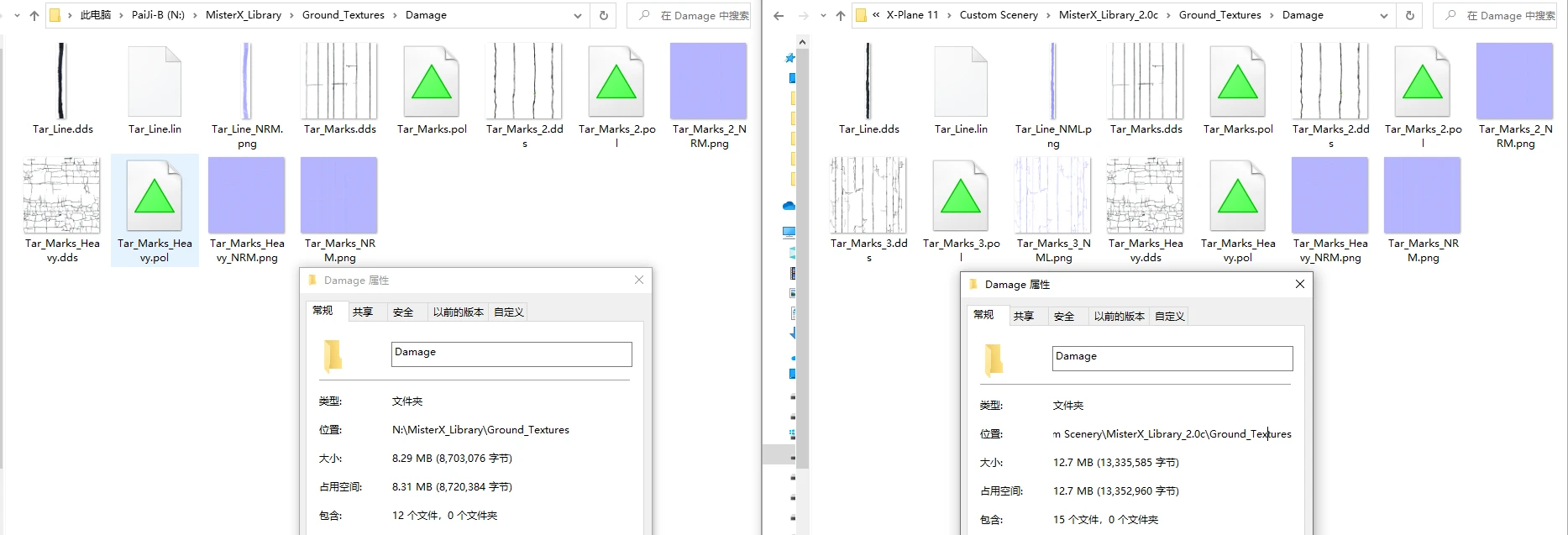
Task: Select Tar_Marks_3.pol icon in right window
Action: point(961,196)
